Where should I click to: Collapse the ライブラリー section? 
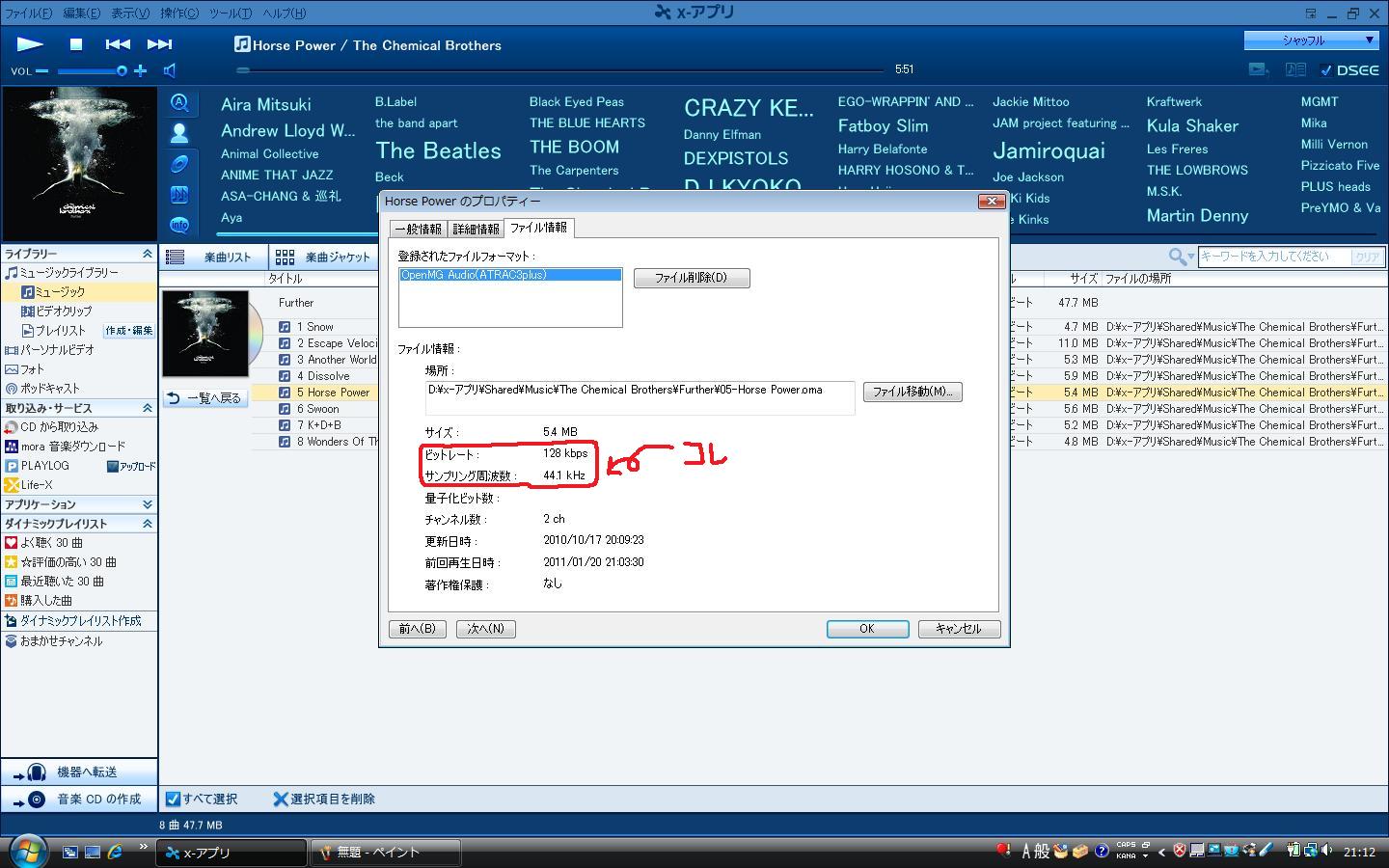coord(148,254)
